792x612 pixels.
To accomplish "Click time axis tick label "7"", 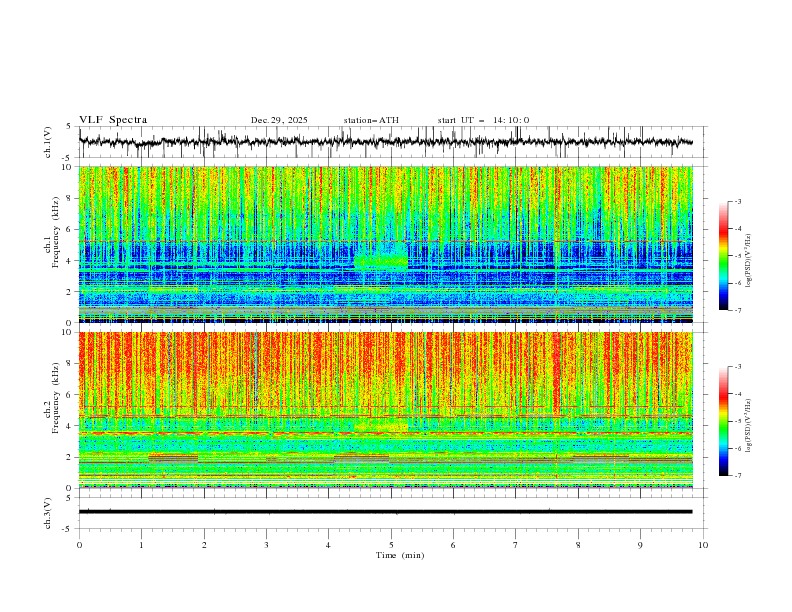I will pos(516,545).
